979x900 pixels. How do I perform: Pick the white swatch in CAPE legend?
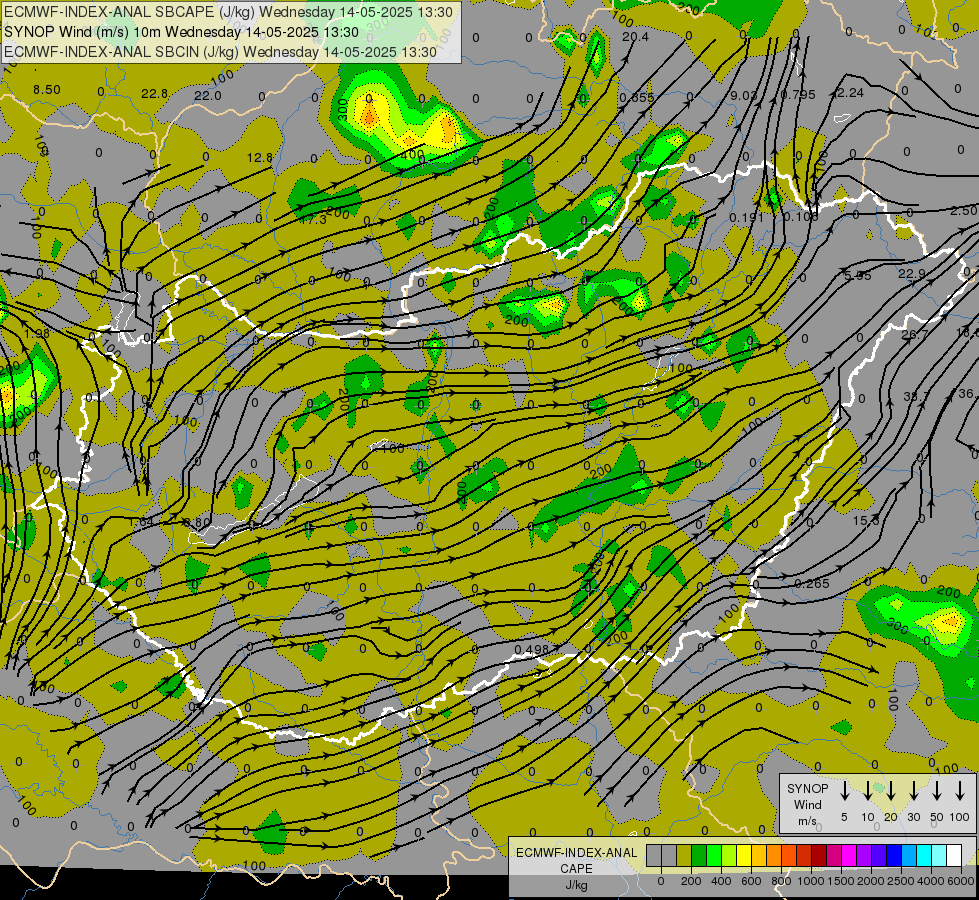955,855
